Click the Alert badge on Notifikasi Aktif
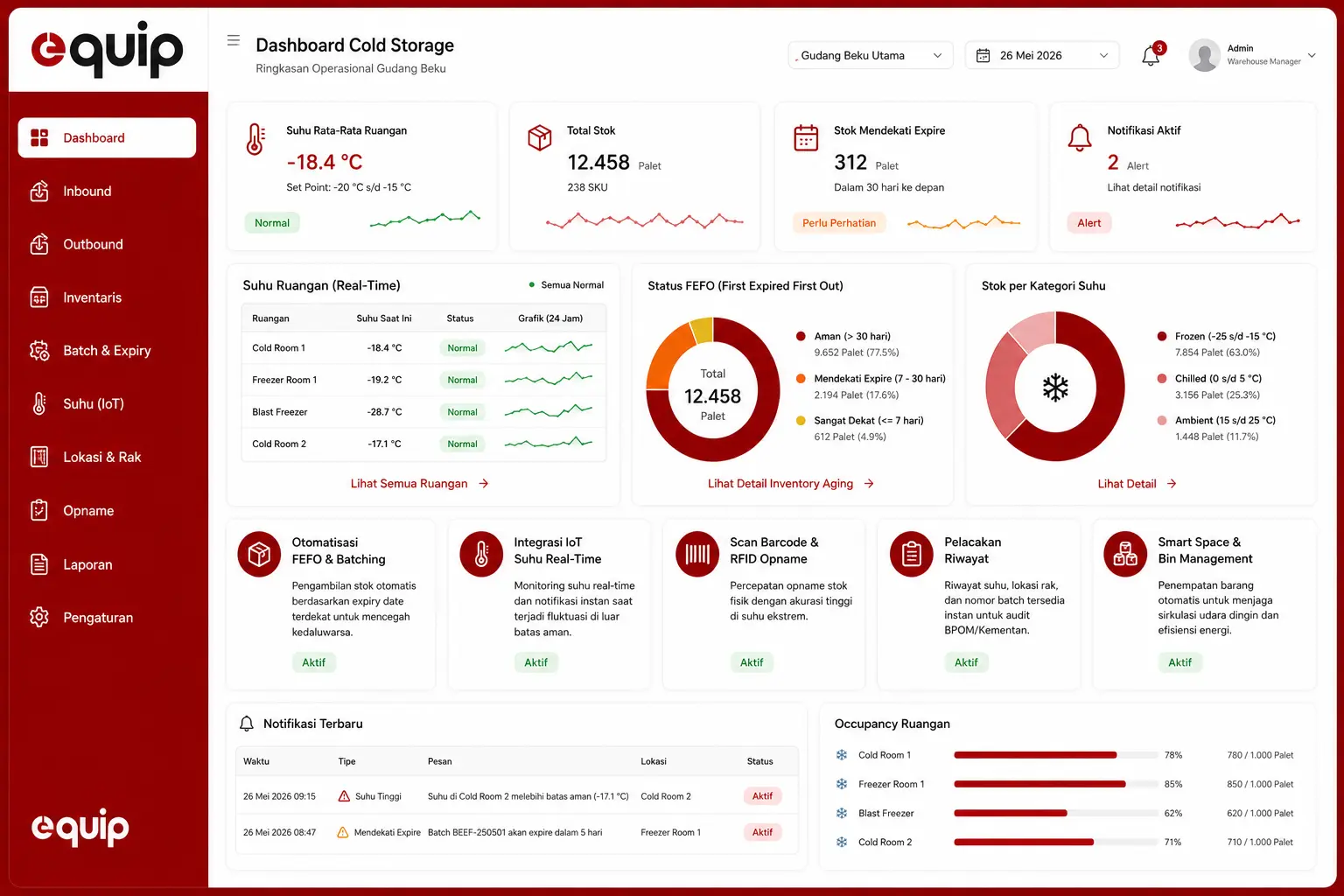Image resolution: width=1344 pixels, height=896 pixels. 1089,223
